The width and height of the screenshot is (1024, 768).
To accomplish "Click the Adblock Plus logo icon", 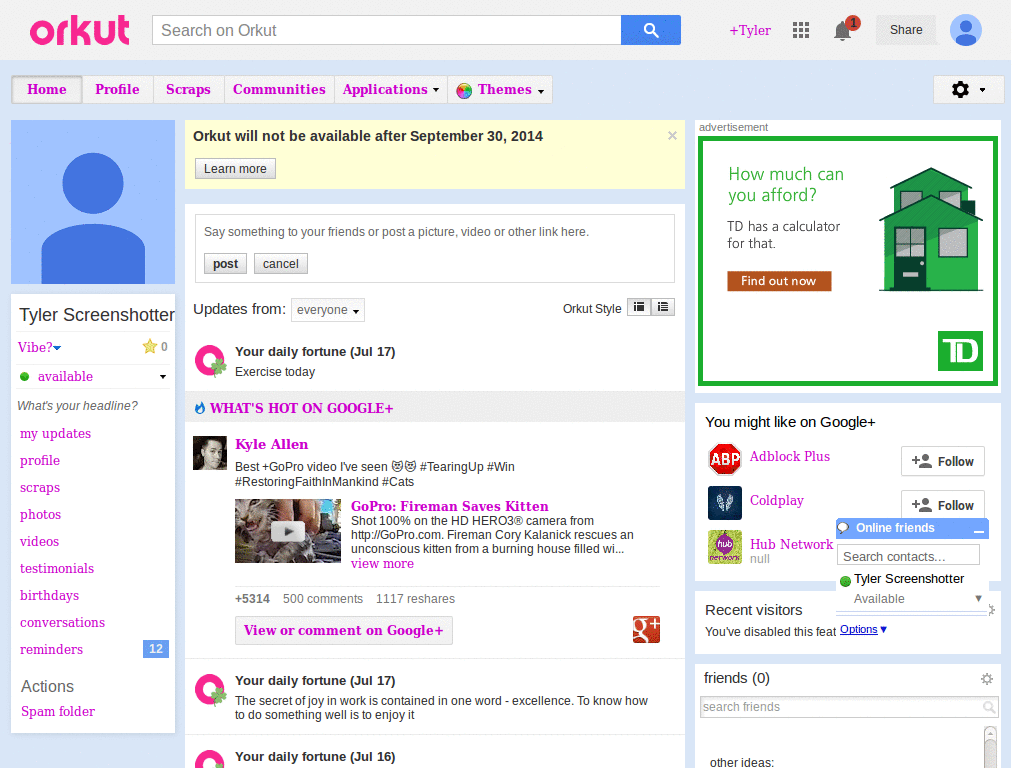I will 725,459.
